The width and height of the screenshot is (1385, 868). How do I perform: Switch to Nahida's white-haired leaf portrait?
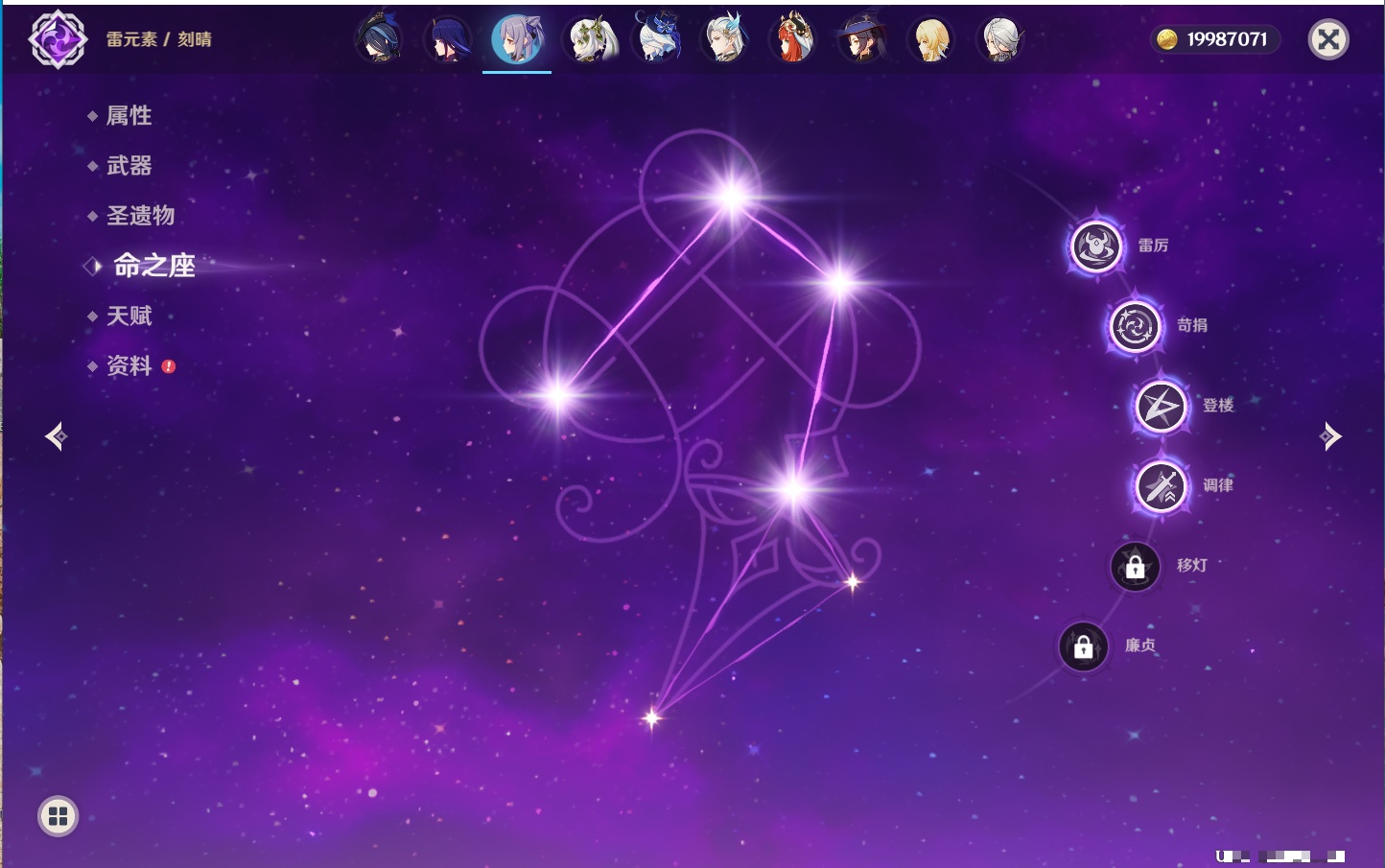(592, 39)
